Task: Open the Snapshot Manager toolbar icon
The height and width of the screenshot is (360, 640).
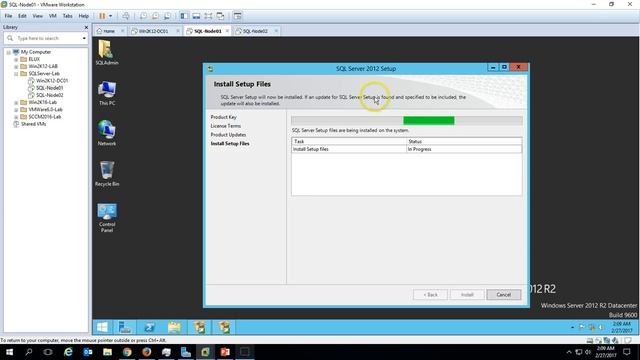Action: point(167,16)
